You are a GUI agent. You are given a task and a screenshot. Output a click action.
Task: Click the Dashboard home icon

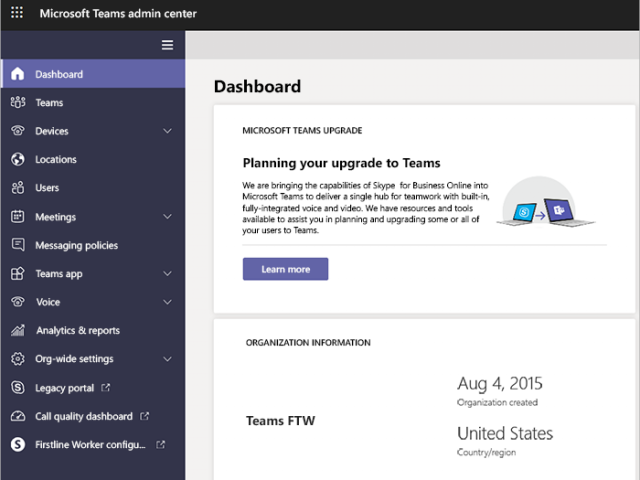(17, 74)
